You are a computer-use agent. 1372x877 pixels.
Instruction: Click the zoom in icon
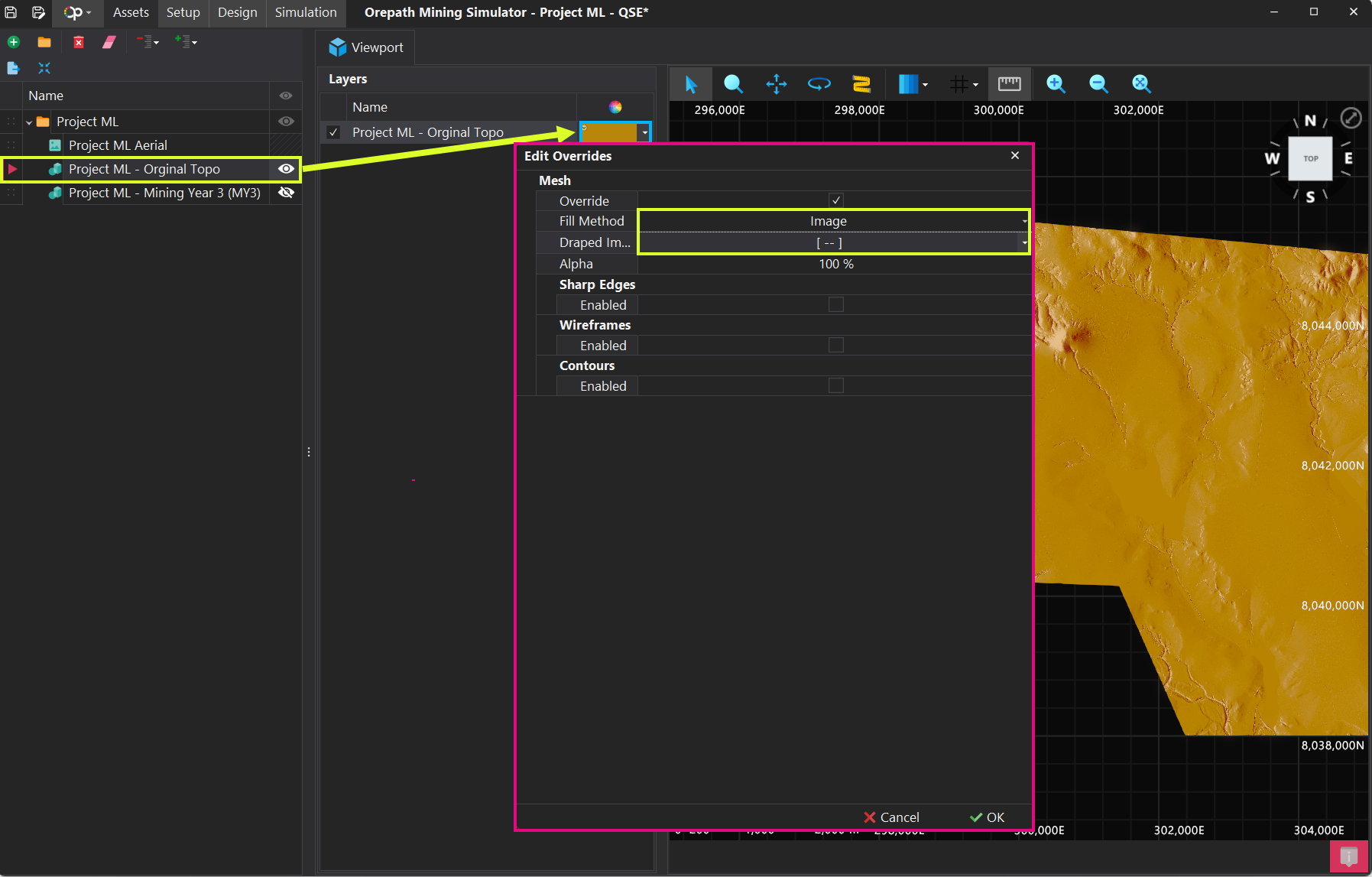(x=1056, y=83)
